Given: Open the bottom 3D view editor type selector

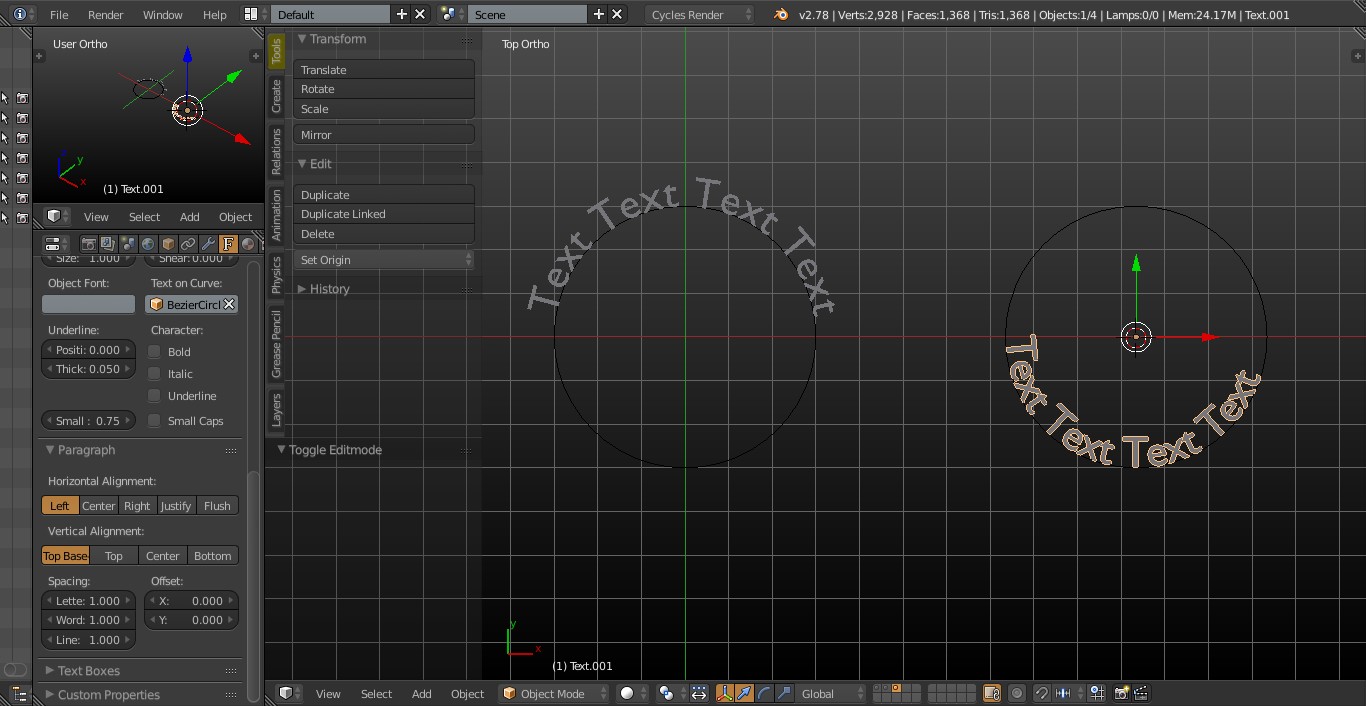Looking at the screenshot, I should pos(288,693).
